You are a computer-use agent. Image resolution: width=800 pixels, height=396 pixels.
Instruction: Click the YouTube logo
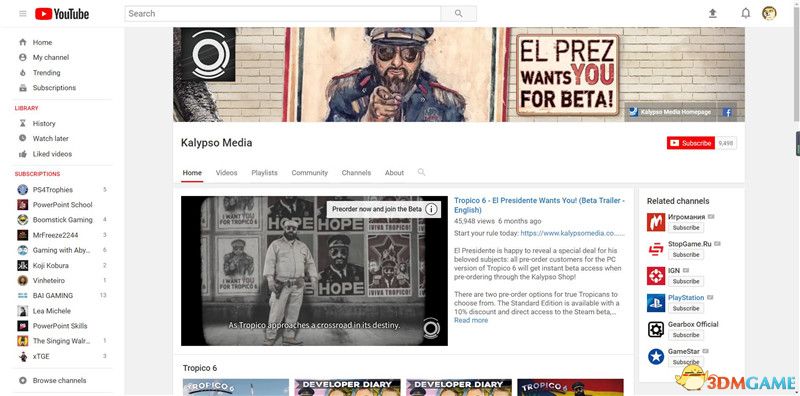tap(62, 14)
